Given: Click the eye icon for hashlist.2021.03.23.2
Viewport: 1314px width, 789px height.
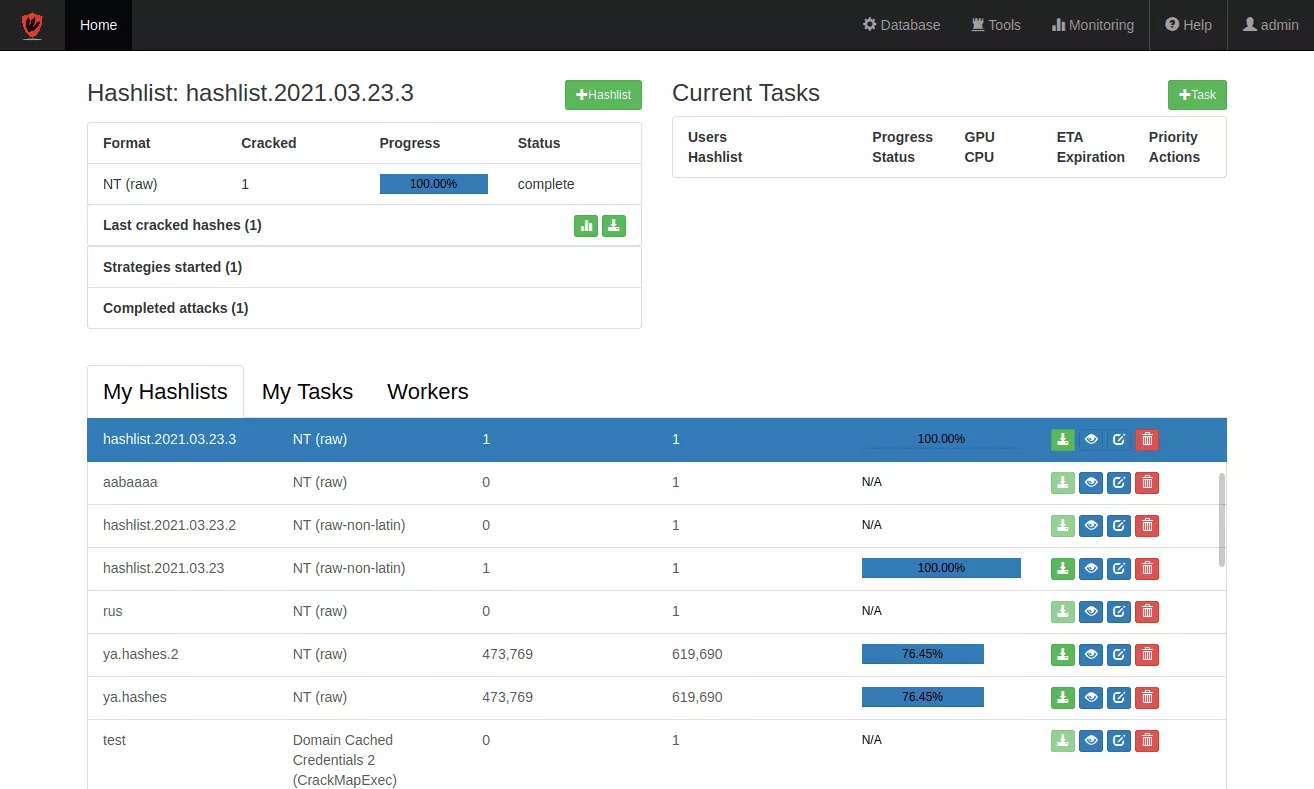Looking at the screenshot, I should coord(1090,525).
